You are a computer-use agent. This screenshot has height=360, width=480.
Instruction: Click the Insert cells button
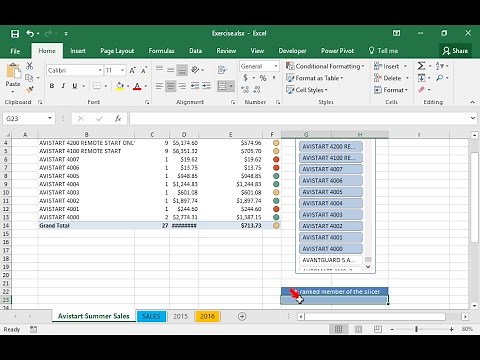(391, 66)
